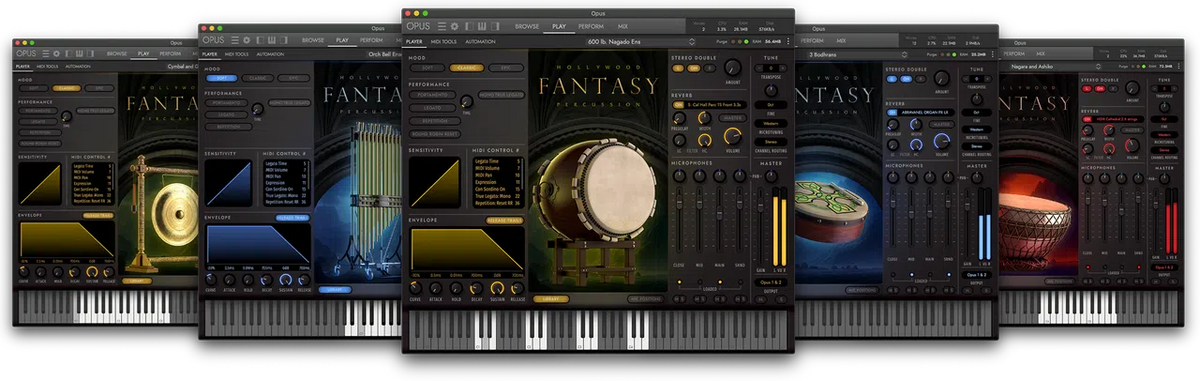
Task: Open Output dropdown in the Bodhrans window
Action: click(976, 275)
